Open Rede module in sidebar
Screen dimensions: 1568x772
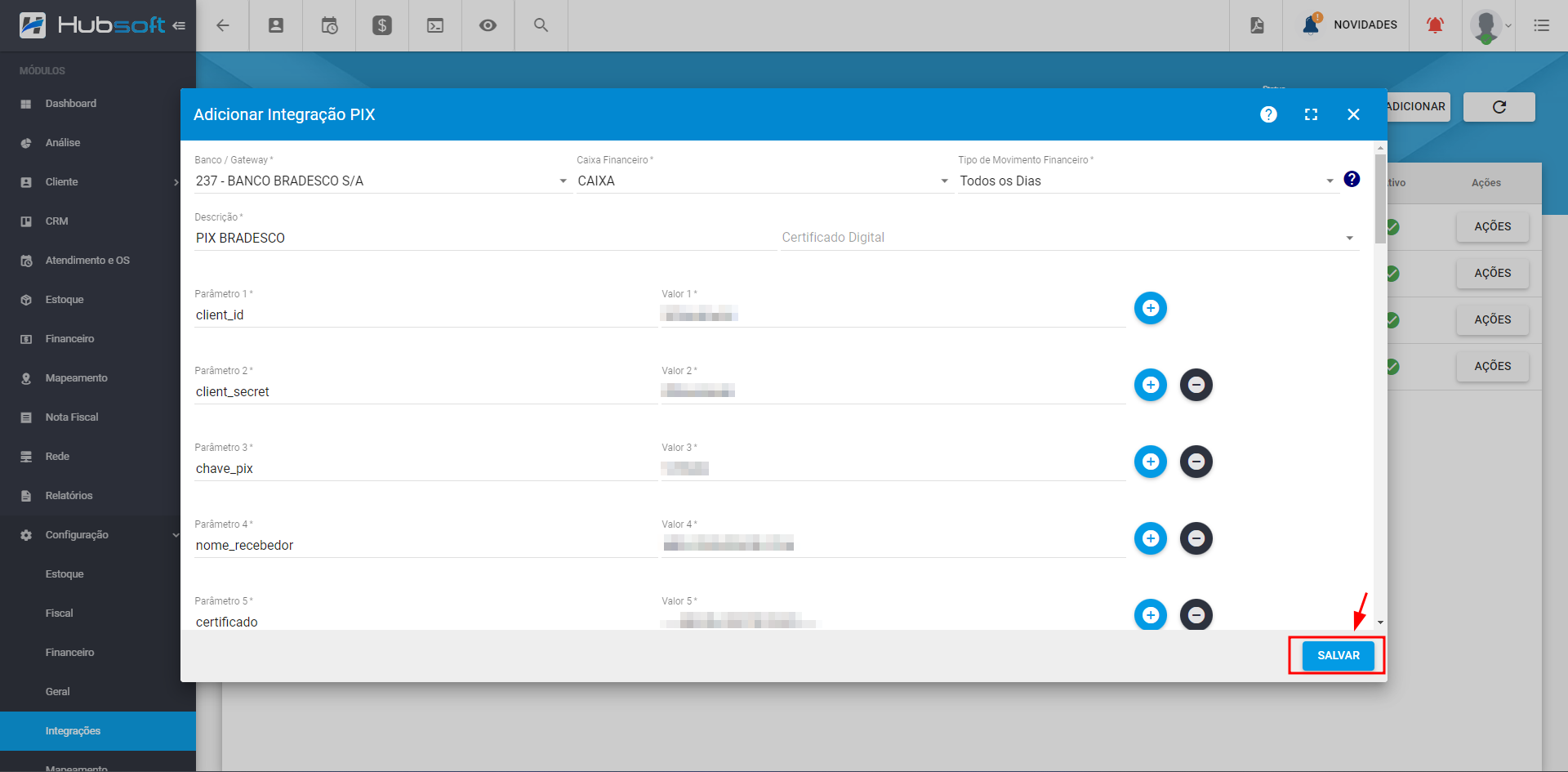(x=98, y=457)
